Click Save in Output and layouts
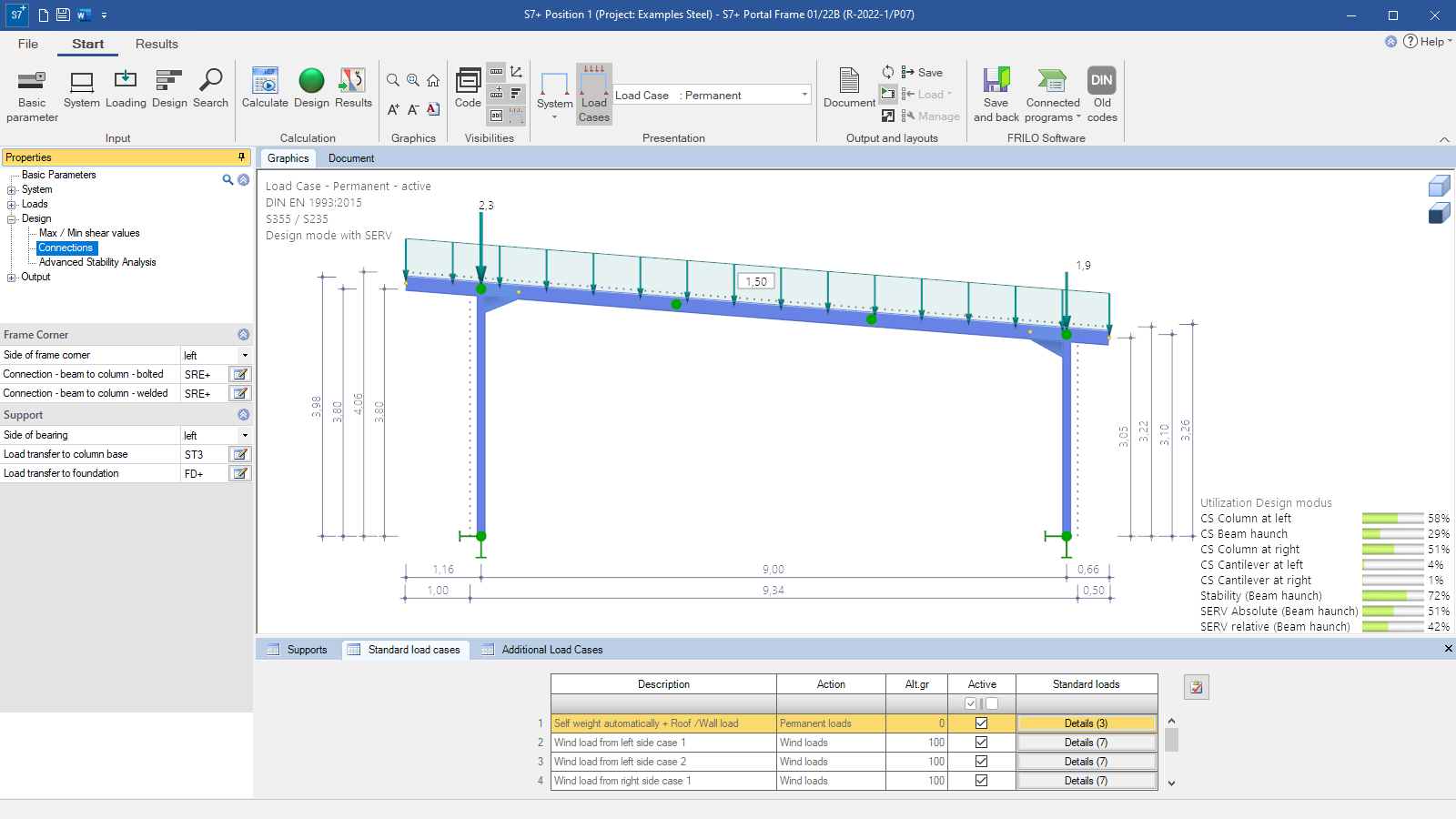Screen dimensions: 1456x819 click(922, 72)
